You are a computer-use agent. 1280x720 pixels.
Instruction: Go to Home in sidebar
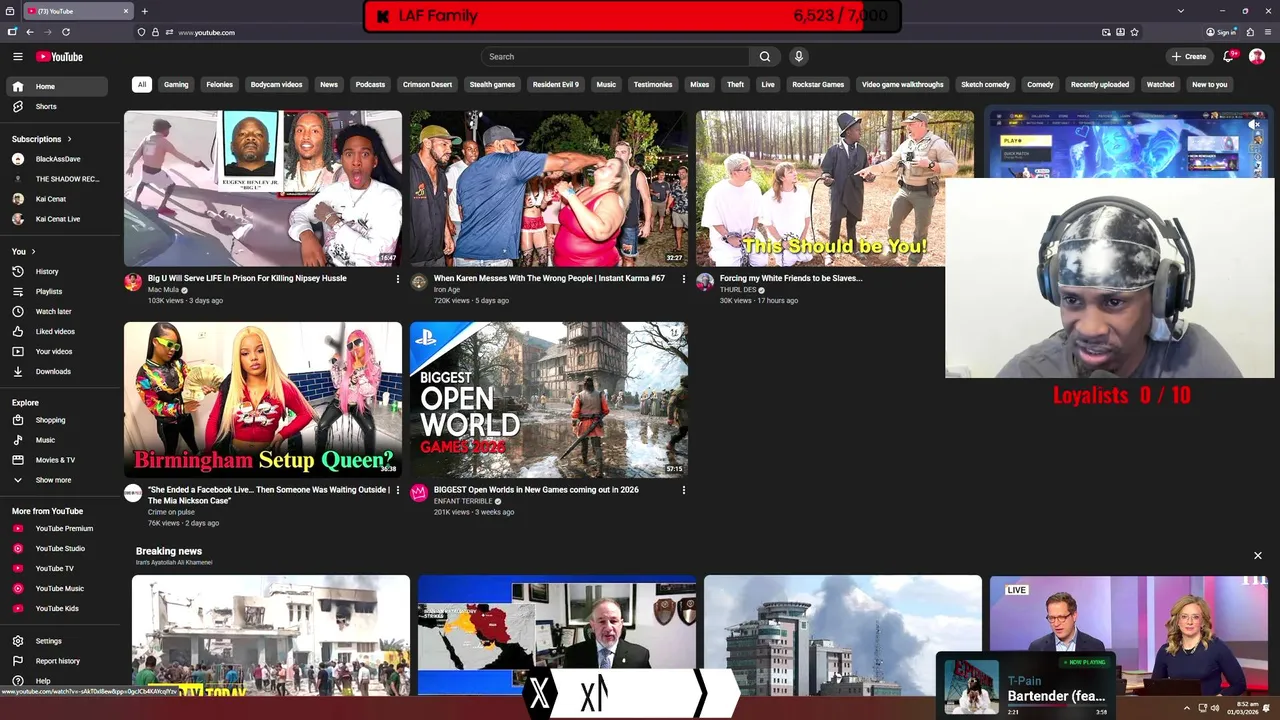tap(56, 86)
